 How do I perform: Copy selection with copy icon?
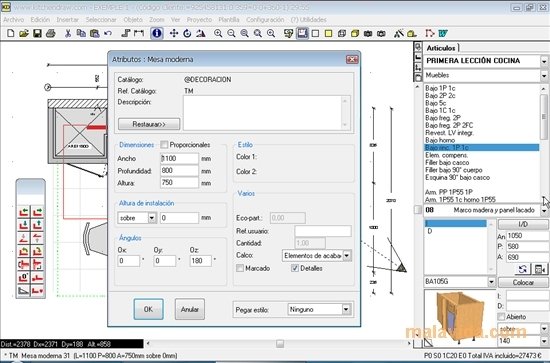(x=81, y=34)
